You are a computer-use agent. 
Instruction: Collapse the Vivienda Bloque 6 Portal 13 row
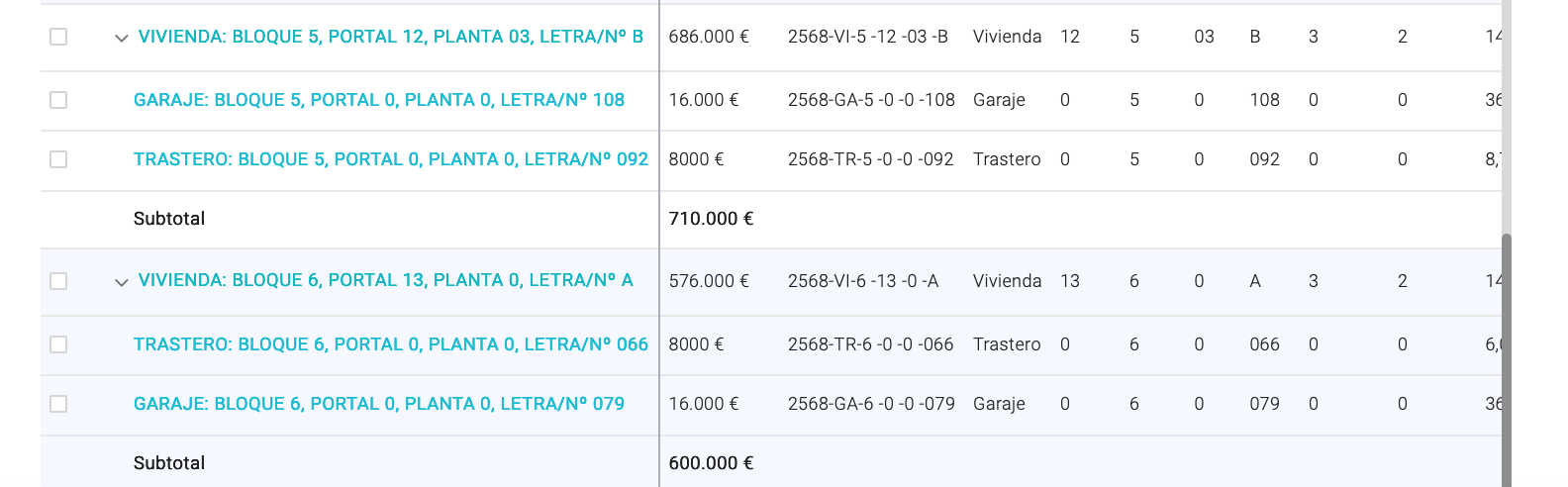click(121, 282)
